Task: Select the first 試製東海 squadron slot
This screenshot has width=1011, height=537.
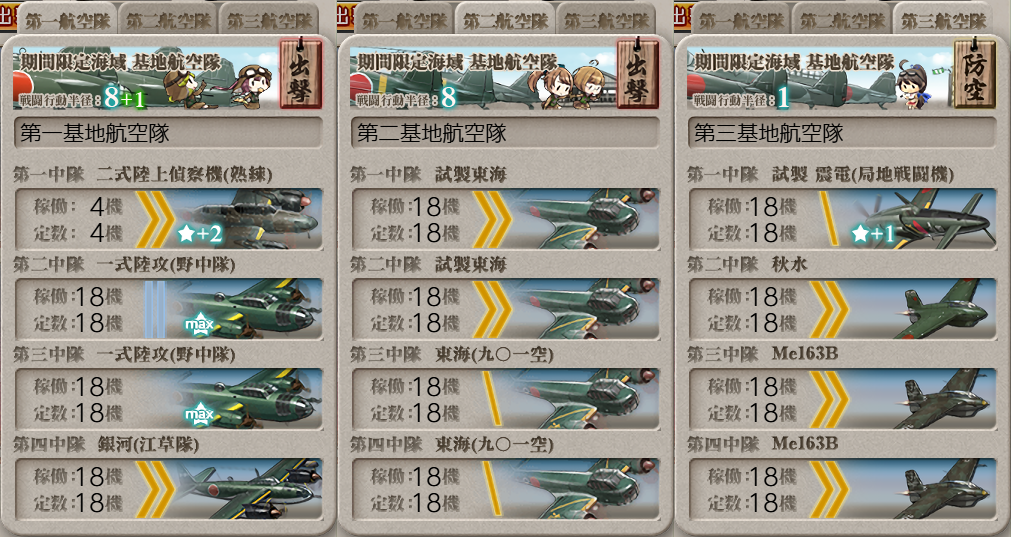Action: [506, 219]
